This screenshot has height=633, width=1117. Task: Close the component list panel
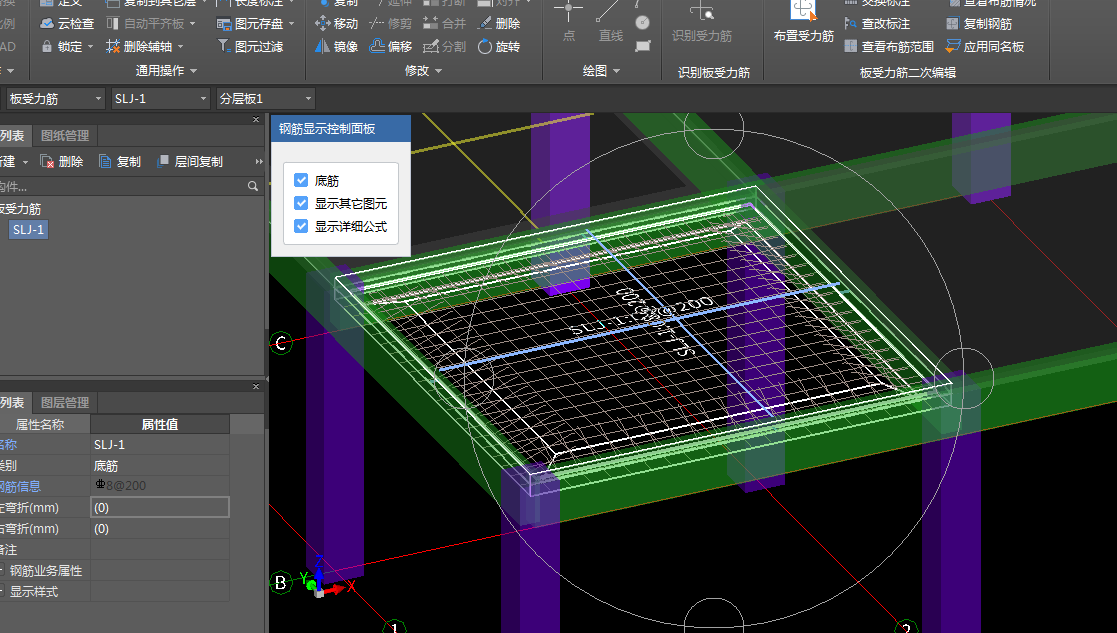coord(256,119)
